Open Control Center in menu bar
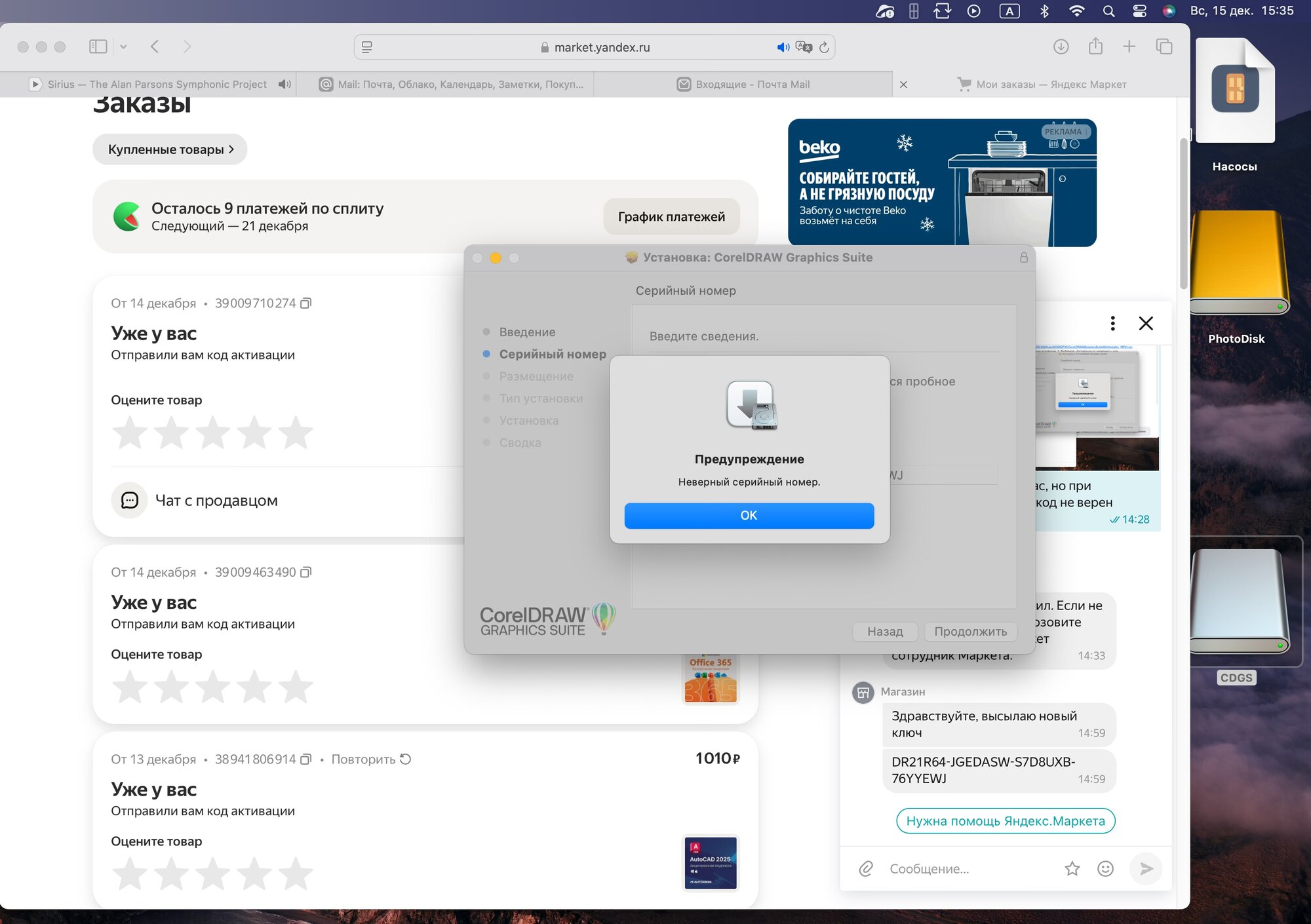Screen dimensions: 1311x924 coord(1139,11)
